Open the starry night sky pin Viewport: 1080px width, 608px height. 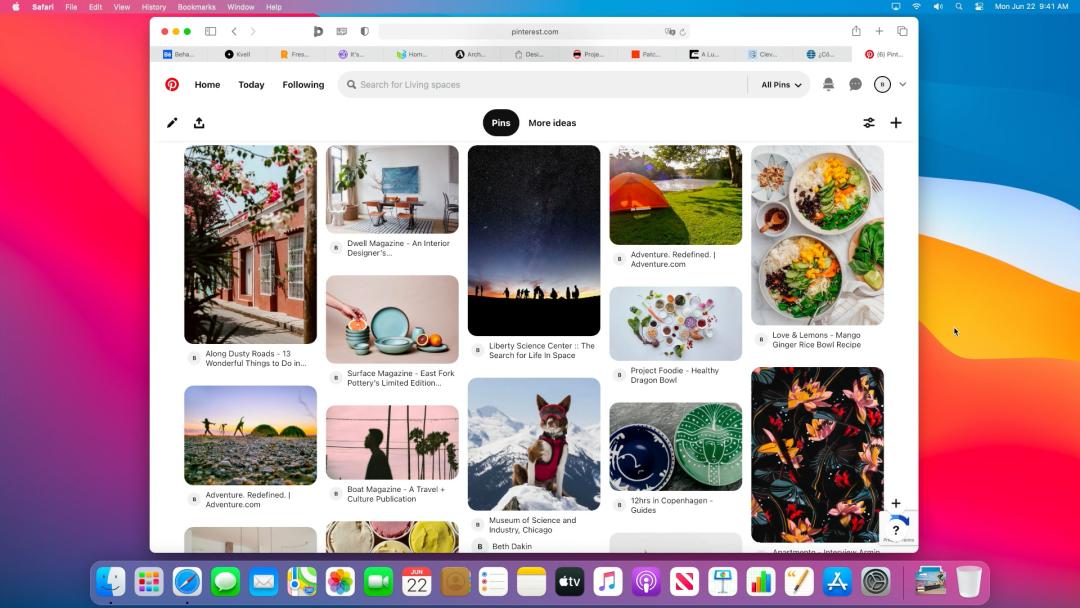click(534, 240)
